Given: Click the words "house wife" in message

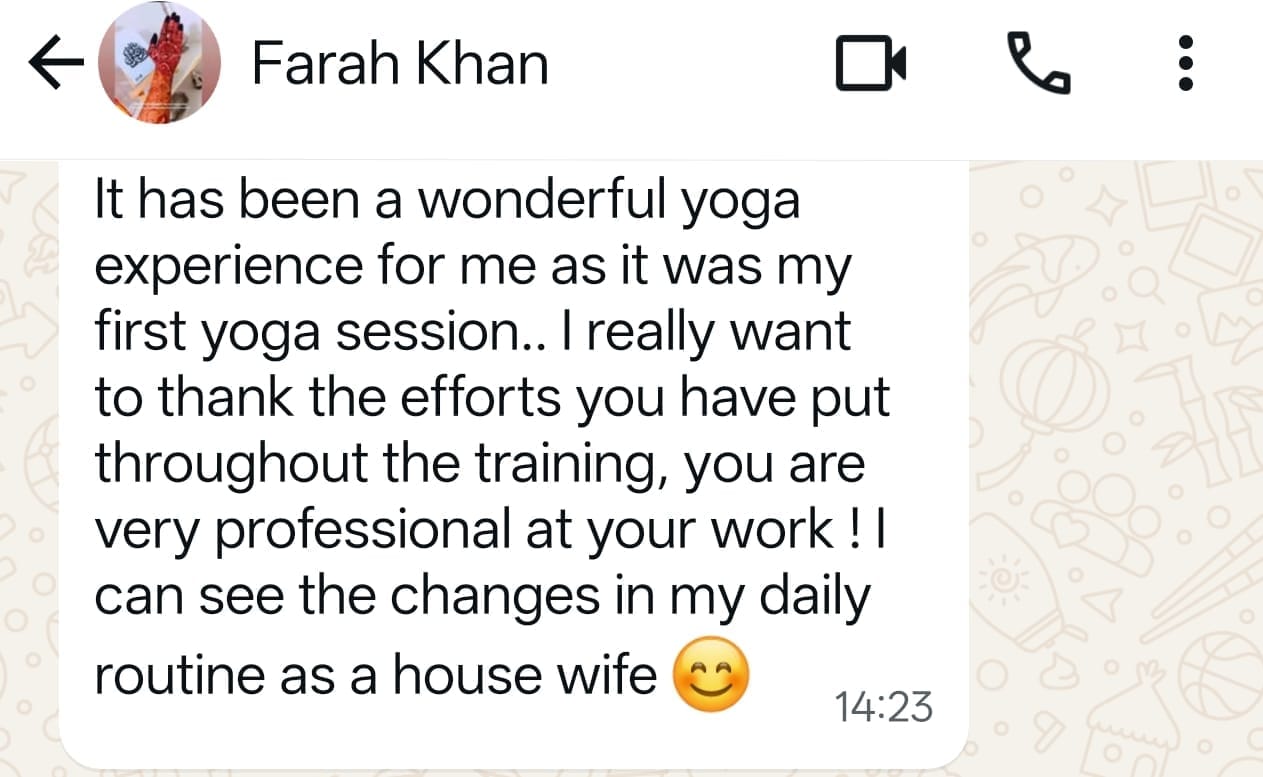Looking at the screenshot, I should point(523,676).
